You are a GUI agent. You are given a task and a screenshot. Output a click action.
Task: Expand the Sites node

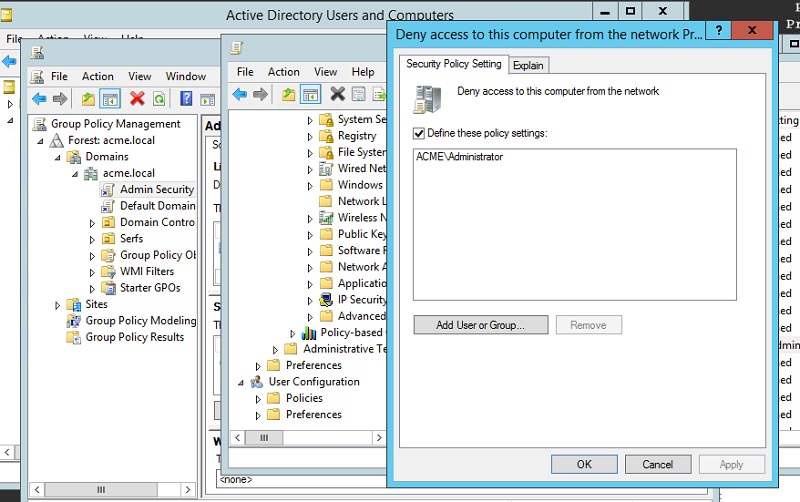tap(57, 305)
